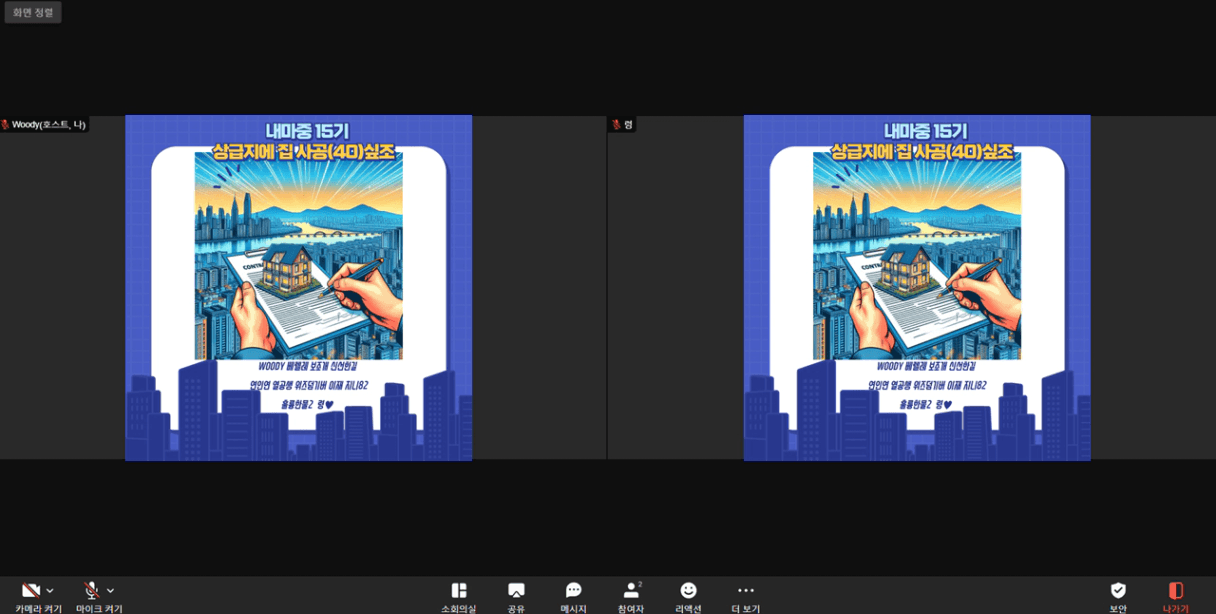Click the participant count badge
The width and height of the screenshot is (1216, 614).
coord(640,584)
